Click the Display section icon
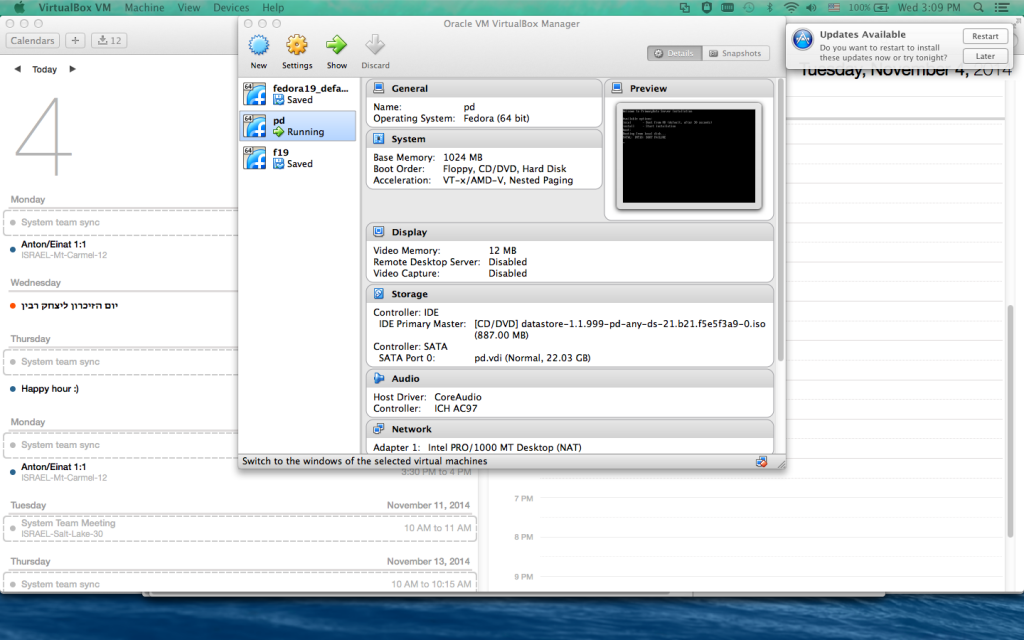 pos(379,232)
